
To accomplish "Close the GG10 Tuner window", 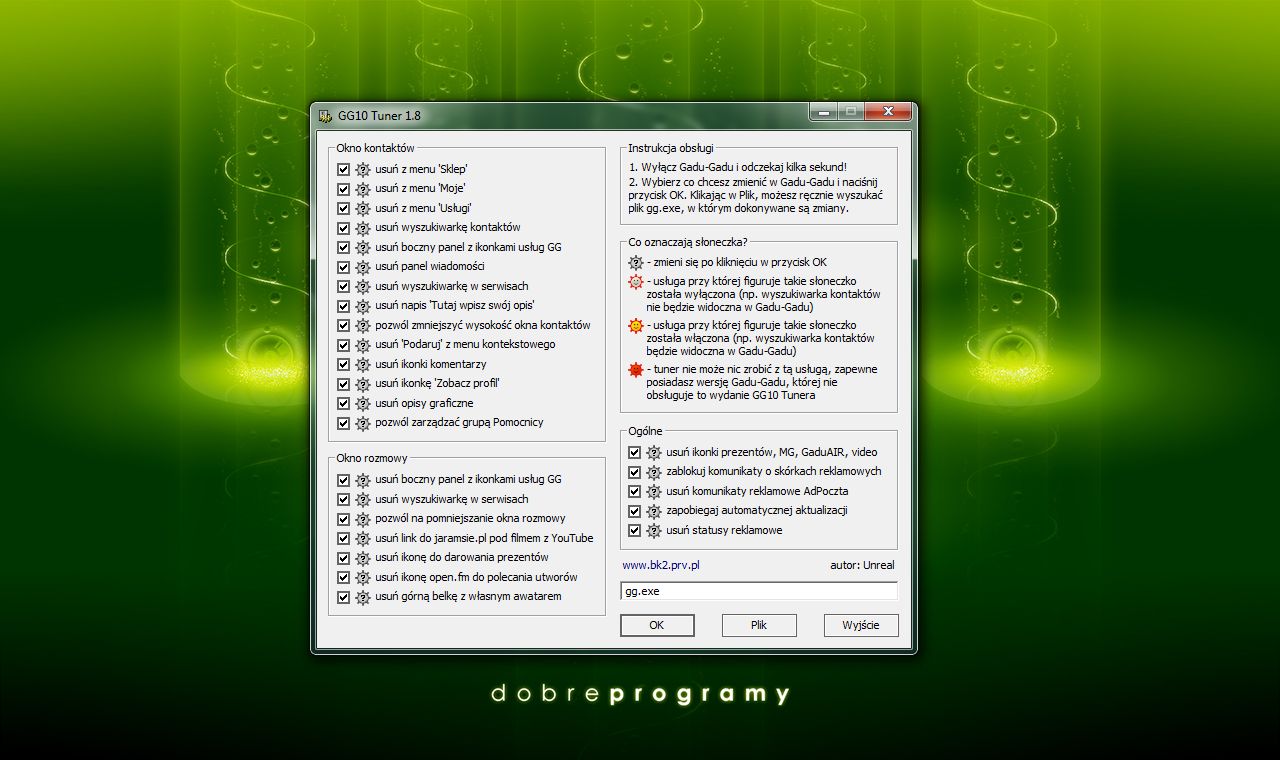I will pyautogui.click(x=887, y=112).
